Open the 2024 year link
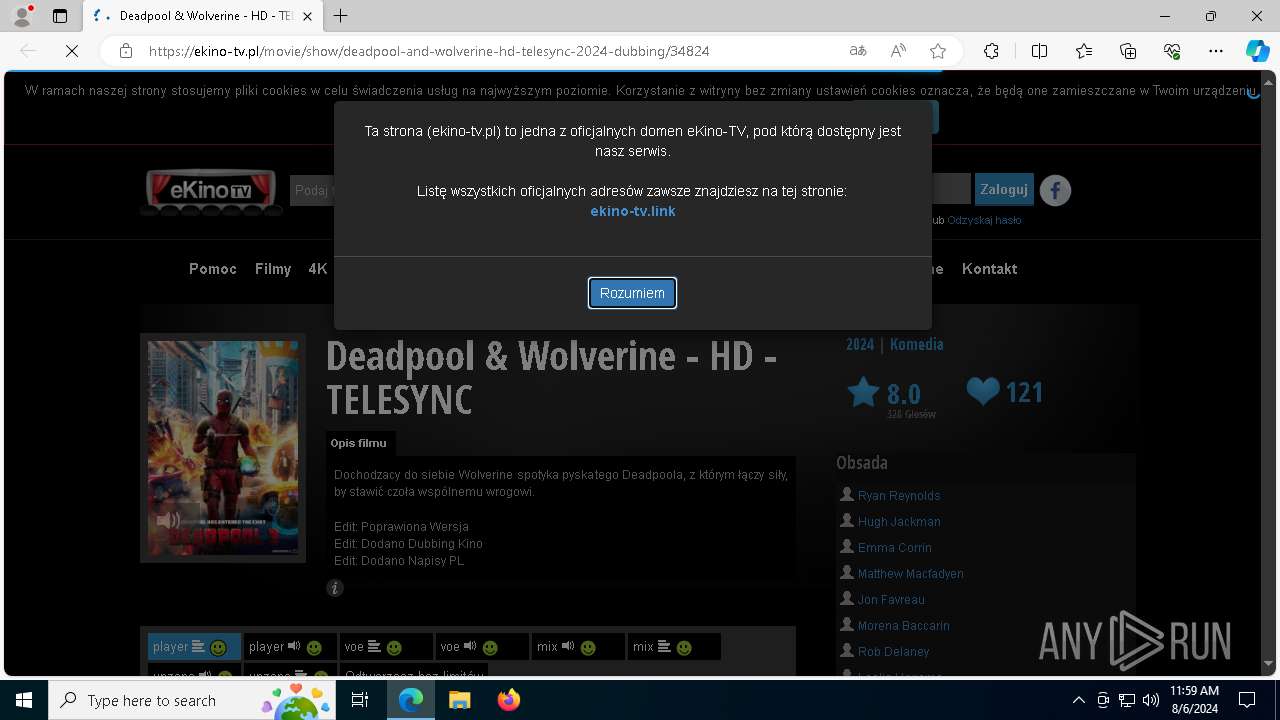This screenshot has width=1280, height=720. [x=860, y=344]
